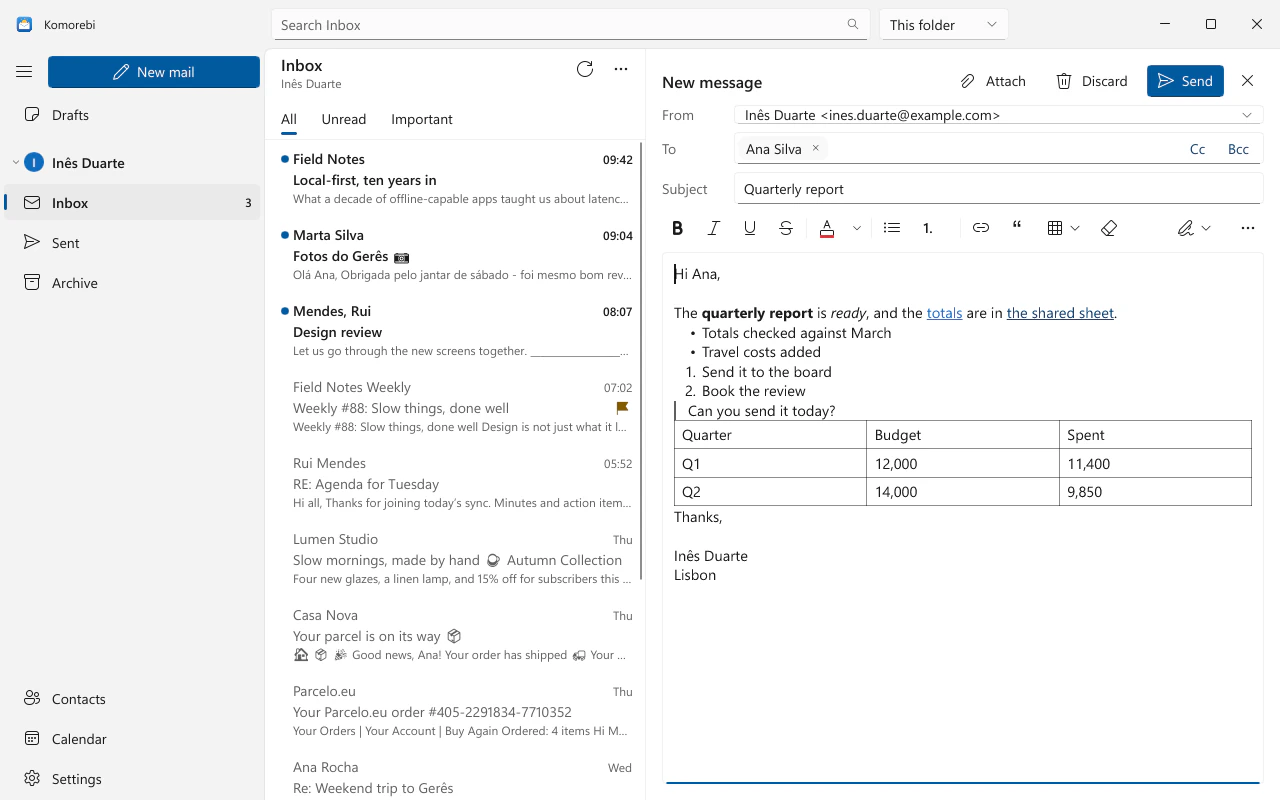Click the Search Inbox field

pyautogui.click(x=570, y=25)
